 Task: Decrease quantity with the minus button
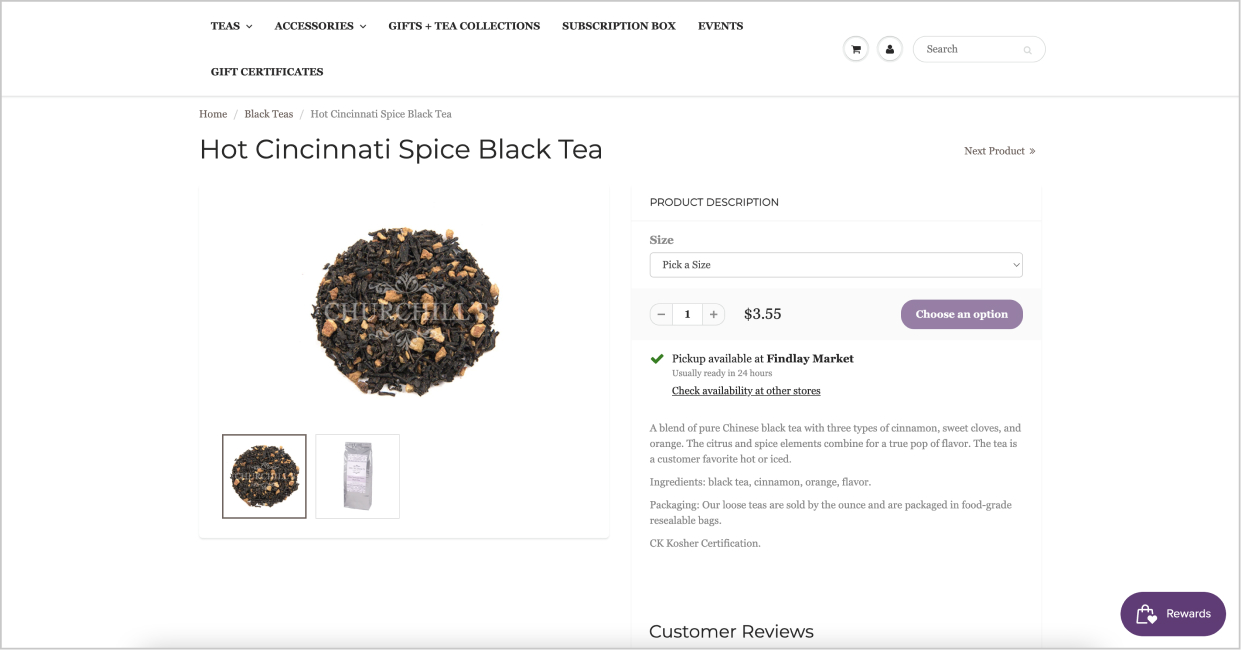click(x=661, y=314)
